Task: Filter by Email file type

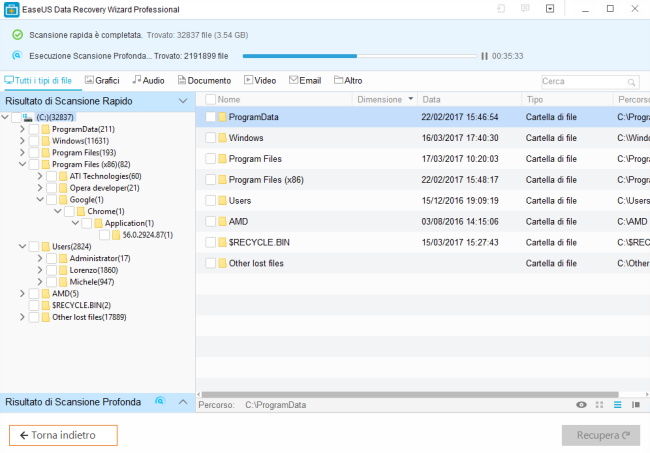Action: (x=305, y=80)
